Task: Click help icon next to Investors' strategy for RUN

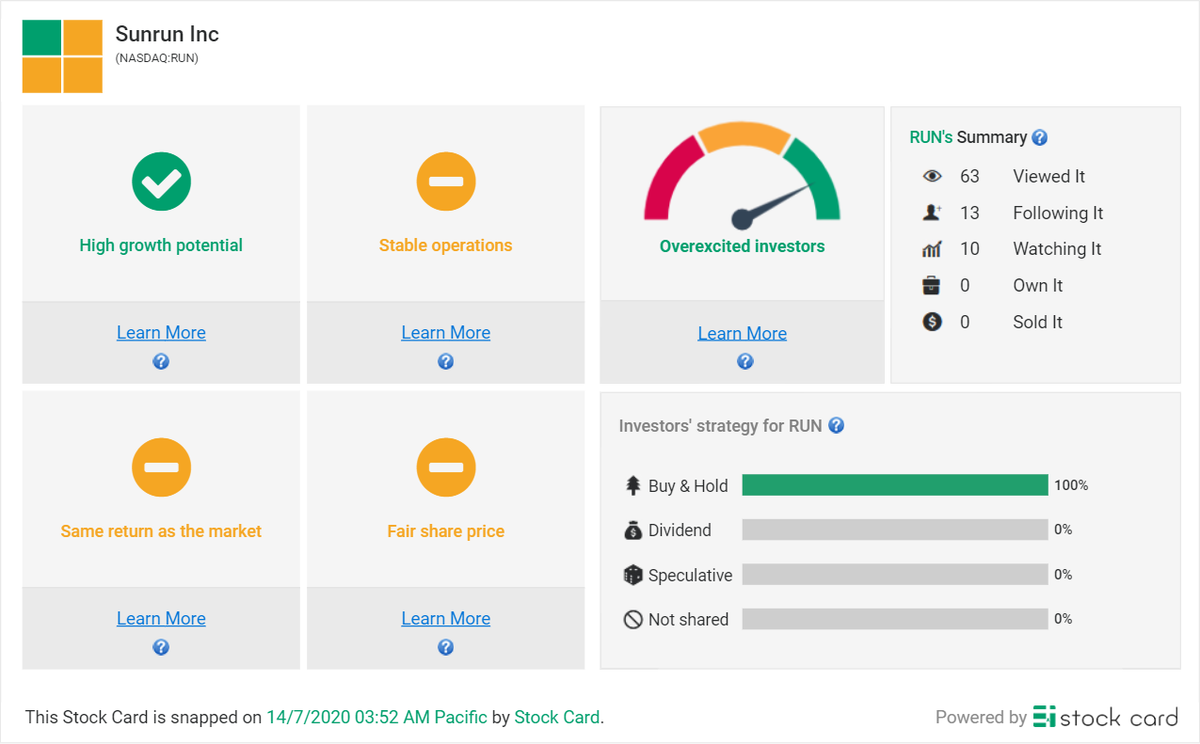Action: click(837, 425)
